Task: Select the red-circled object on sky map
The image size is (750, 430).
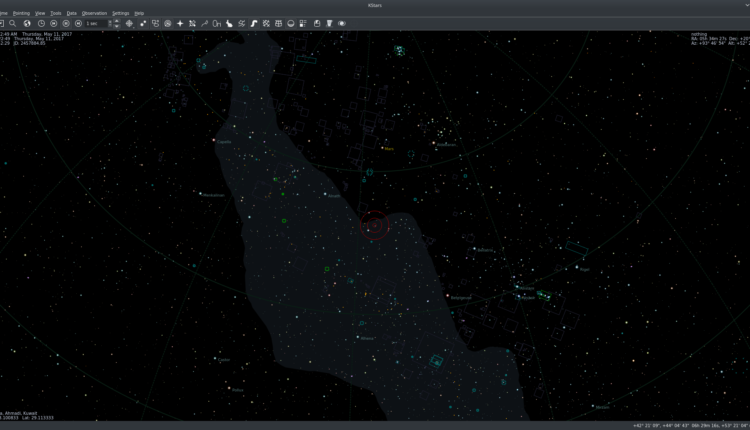Action: pyautogui.click(x=374, y=225)
